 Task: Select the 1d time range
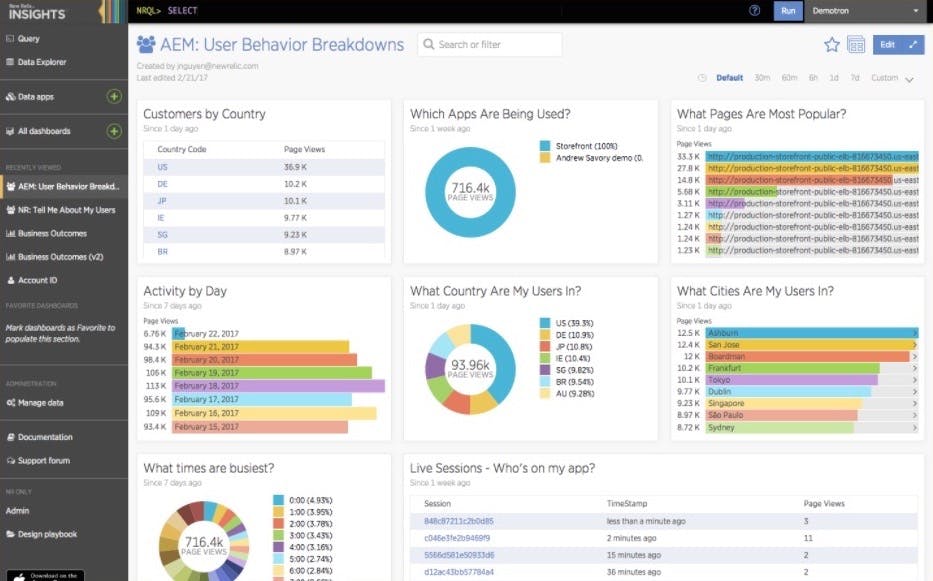point(834,78)
